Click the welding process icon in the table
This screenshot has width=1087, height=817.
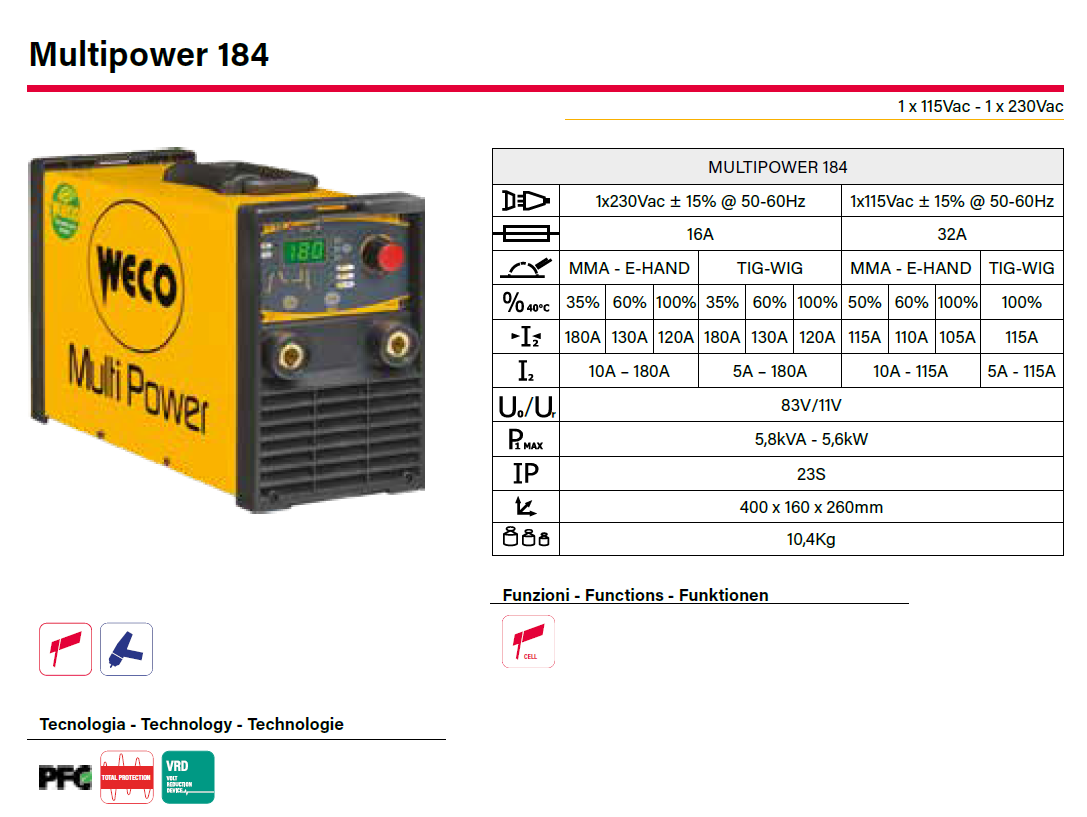[525, 268]
